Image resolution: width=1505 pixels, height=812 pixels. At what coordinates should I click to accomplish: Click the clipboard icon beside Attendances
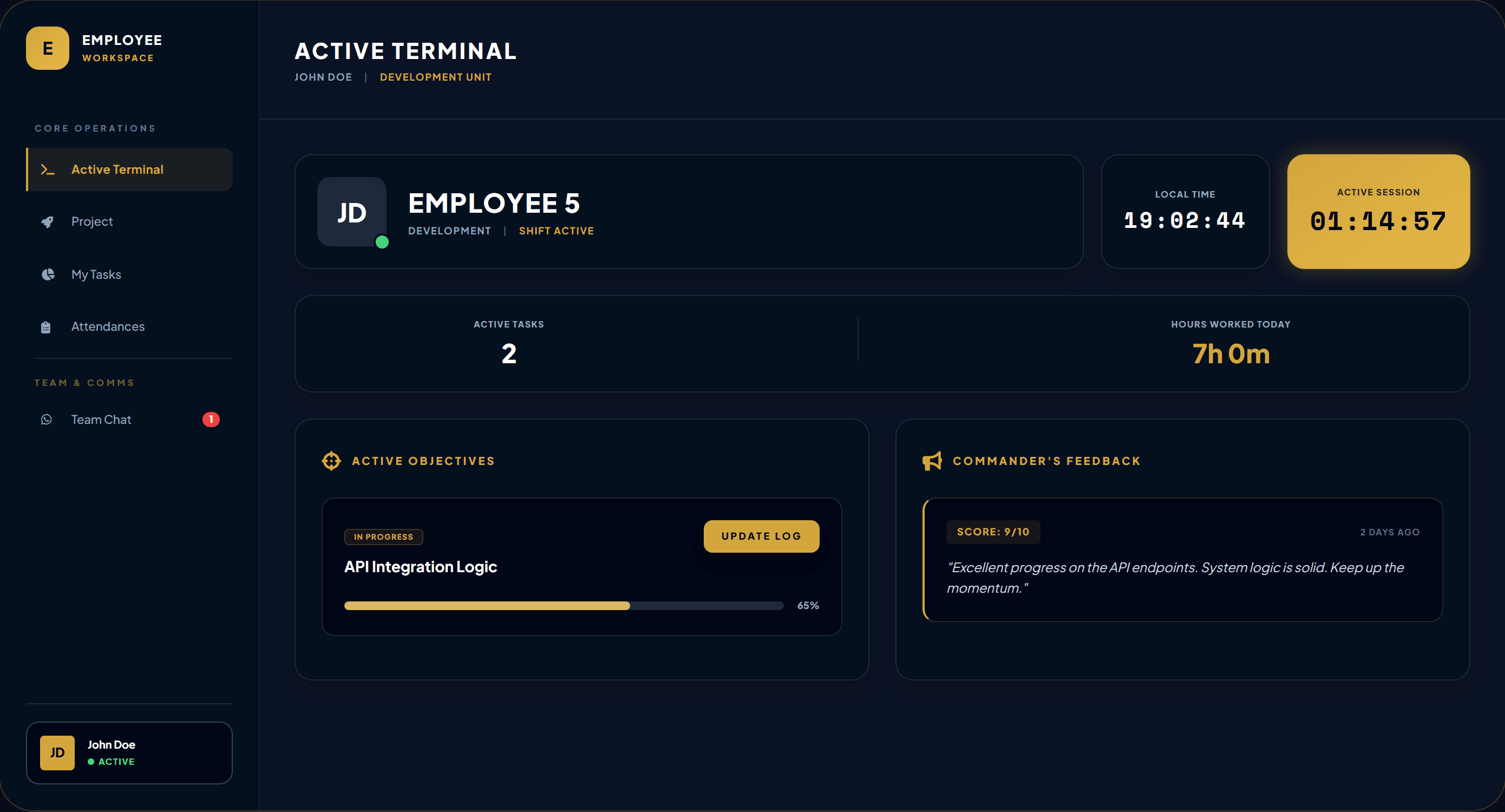click(46, 327)
